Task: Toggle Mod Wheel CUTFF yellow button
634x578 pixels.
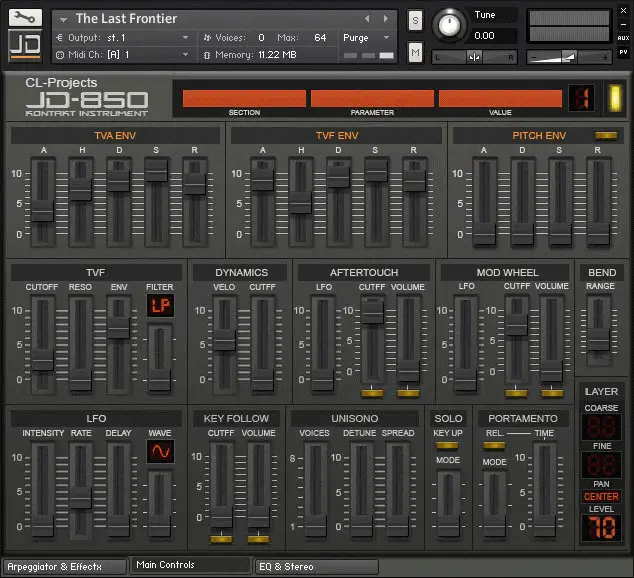Action: (516, 393)
